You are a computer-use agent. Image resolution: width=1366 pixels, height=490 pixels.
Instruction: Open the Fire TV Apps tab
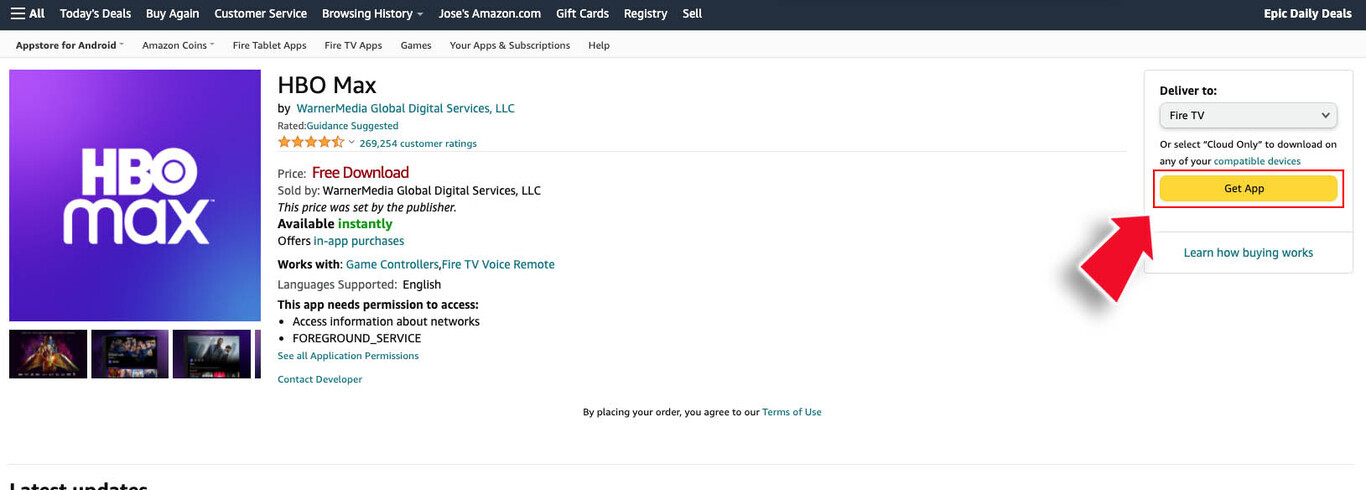click(x=353, y=45)
